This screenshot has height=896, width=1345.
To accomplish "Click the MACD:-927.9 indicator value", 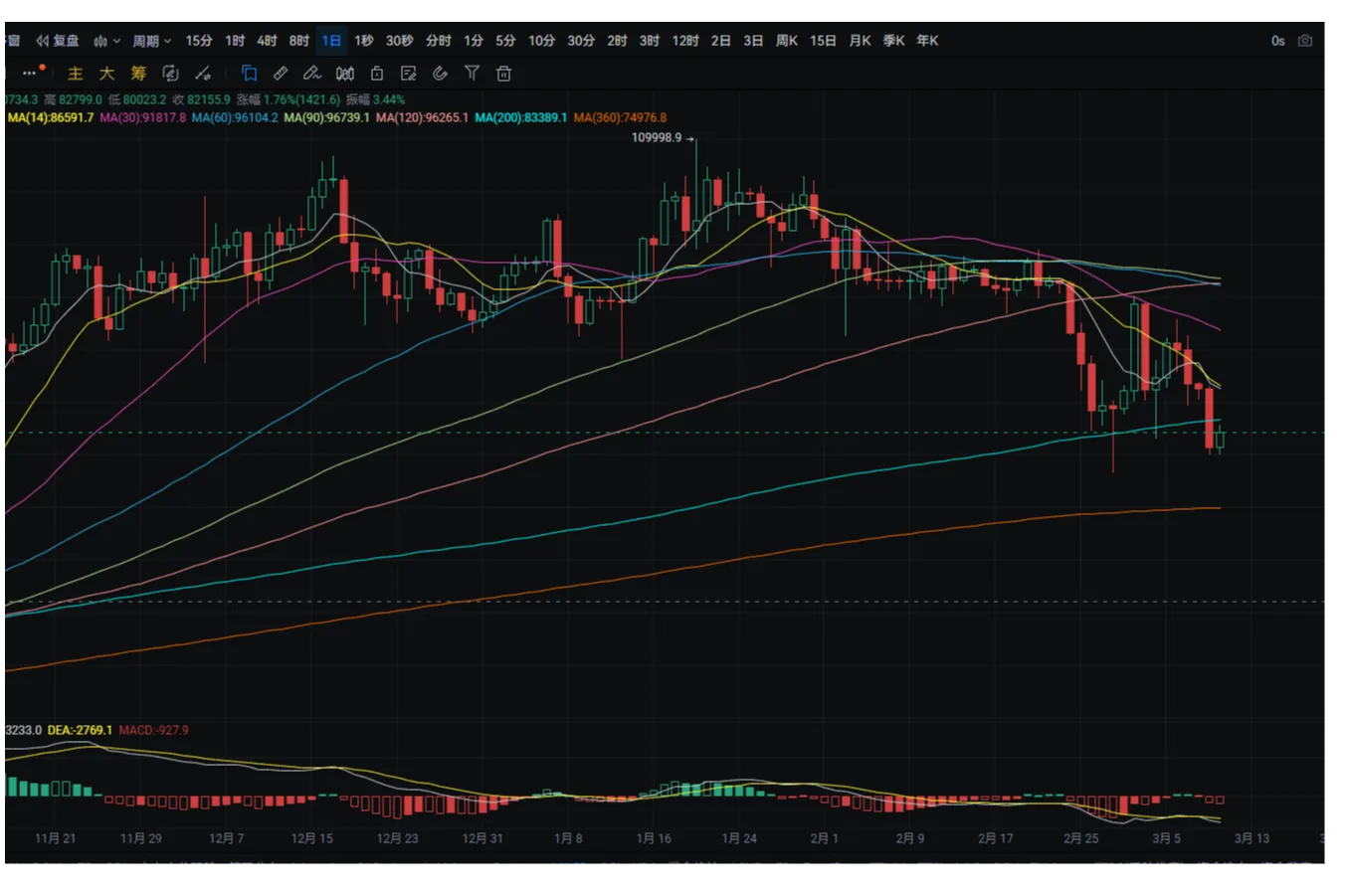I will tap(153, 730).
